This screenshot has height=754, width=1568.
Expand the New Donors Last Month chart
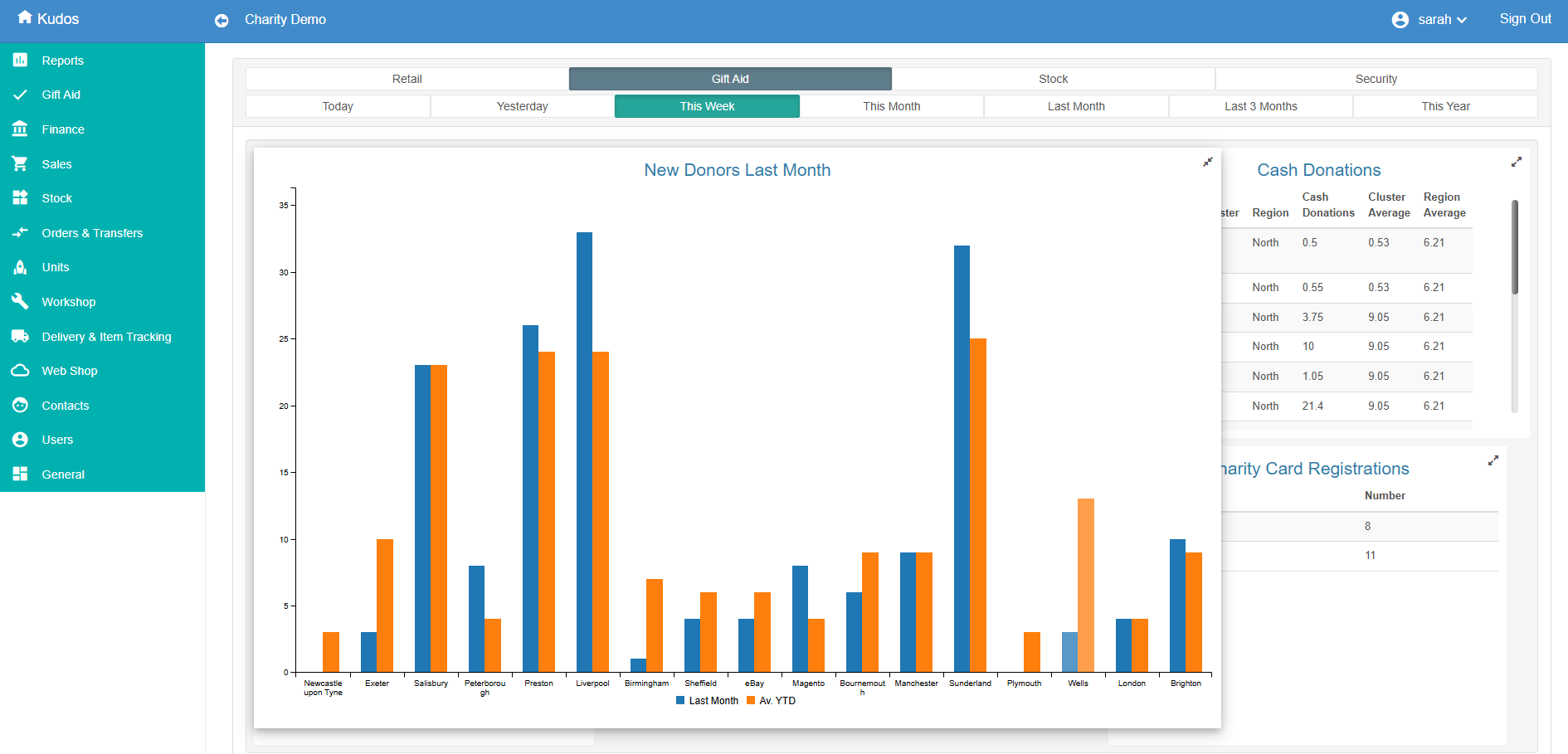pyautogui.click(x=1207, y=162)
